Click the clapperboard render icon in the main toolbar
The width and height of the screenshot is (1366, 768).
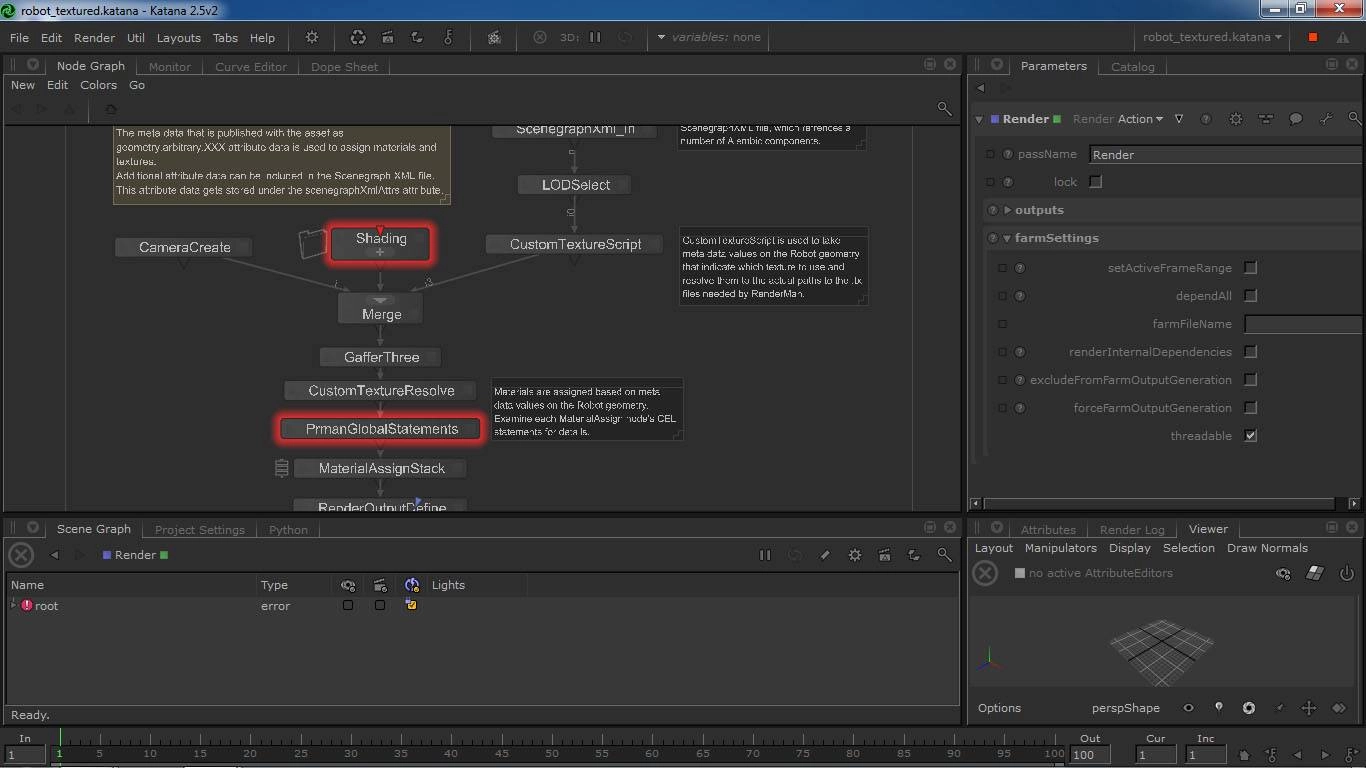[387, 37]
